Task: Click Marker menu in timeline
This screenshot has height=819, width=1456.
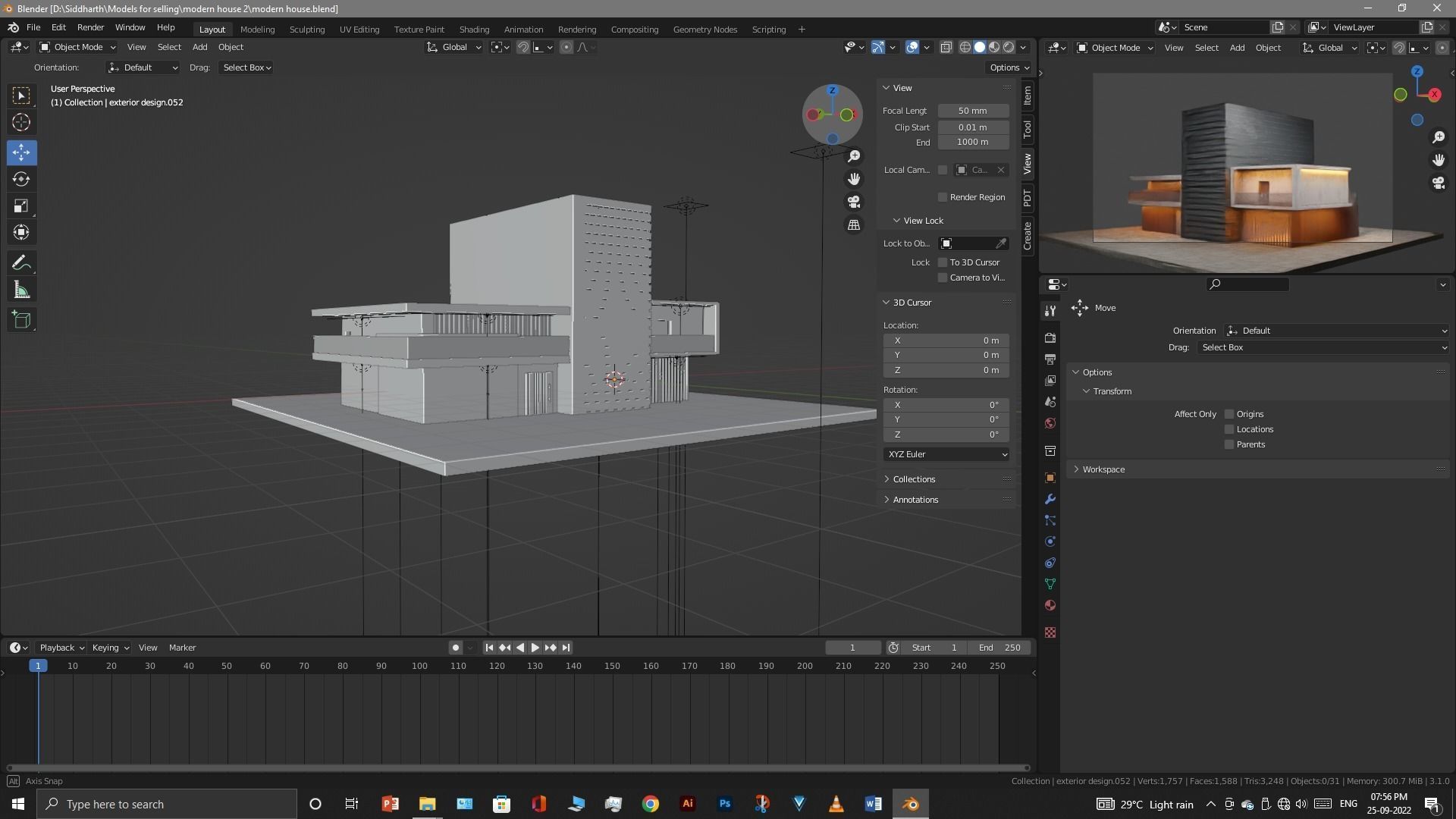Action: (x=182, y=648)
